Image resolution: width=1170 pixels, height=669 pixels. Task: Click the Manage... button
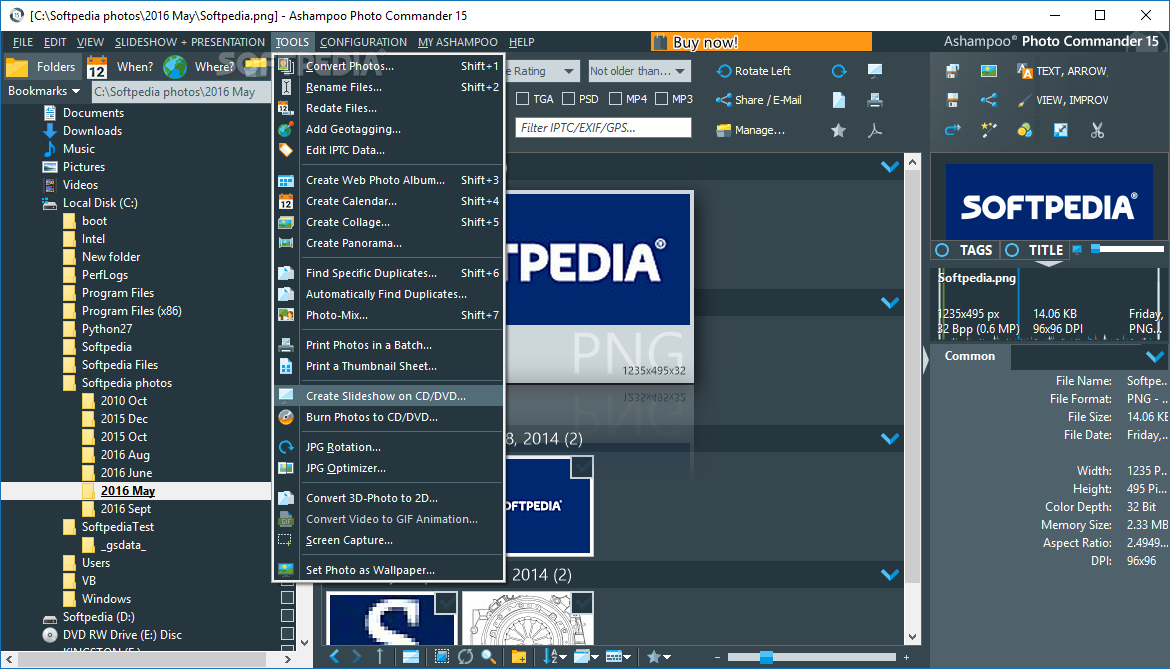[750, 130]
